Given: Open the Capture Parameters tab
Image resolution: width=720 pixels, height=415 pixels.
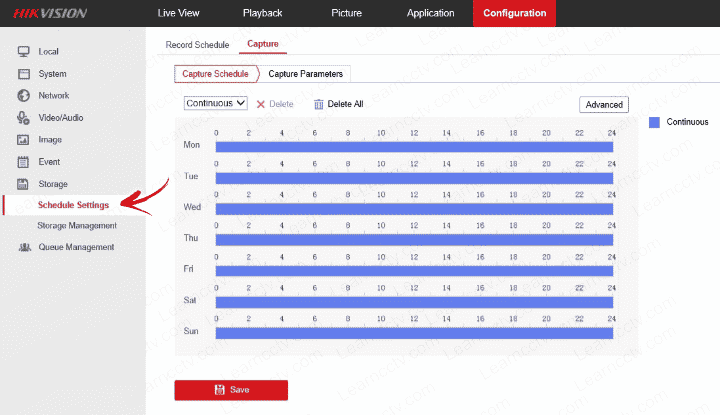Looking at the screenshot, I should pos(305,74).
